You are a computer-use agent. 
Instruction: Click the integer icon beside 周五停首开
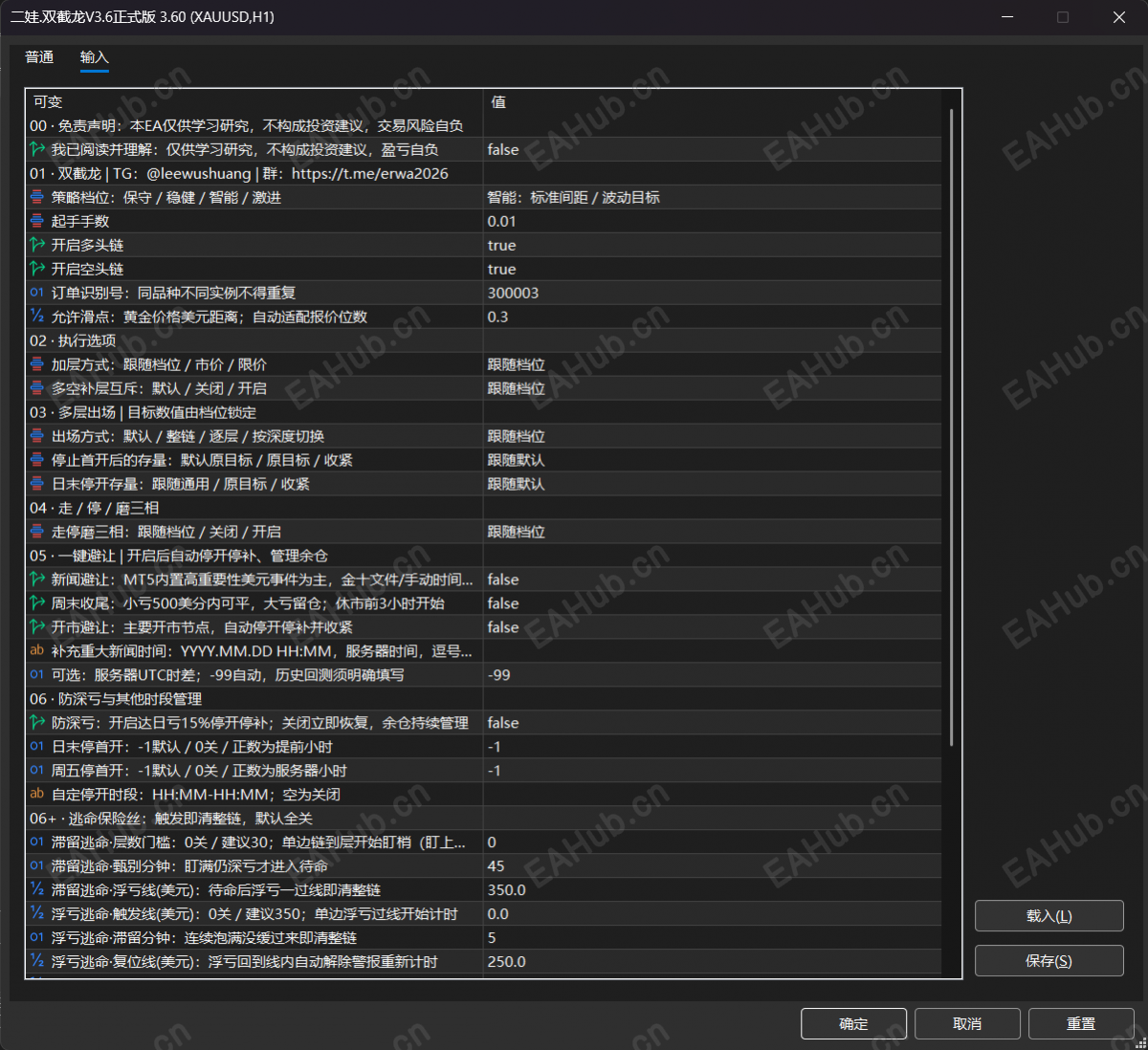coord(37,771)
